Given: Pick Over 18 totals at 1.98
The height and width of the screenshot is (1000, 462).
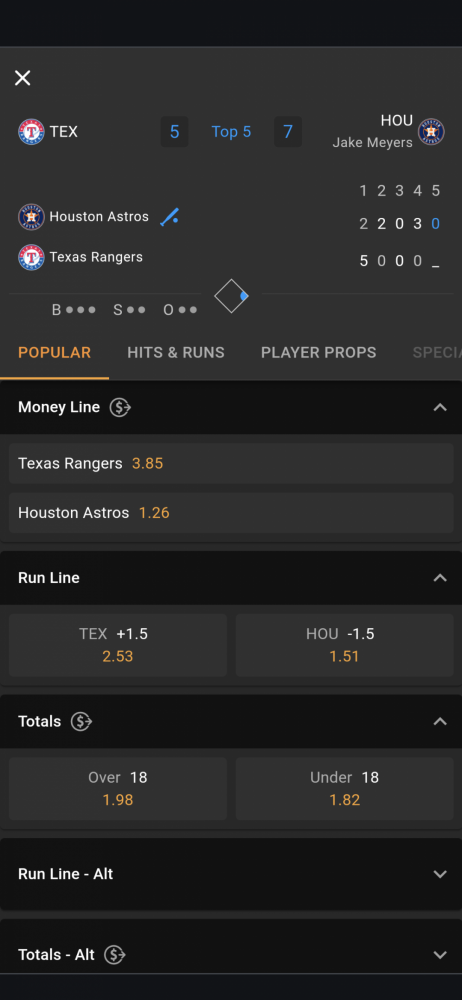Looking at the screenshot, I should (x=118, y=789).
